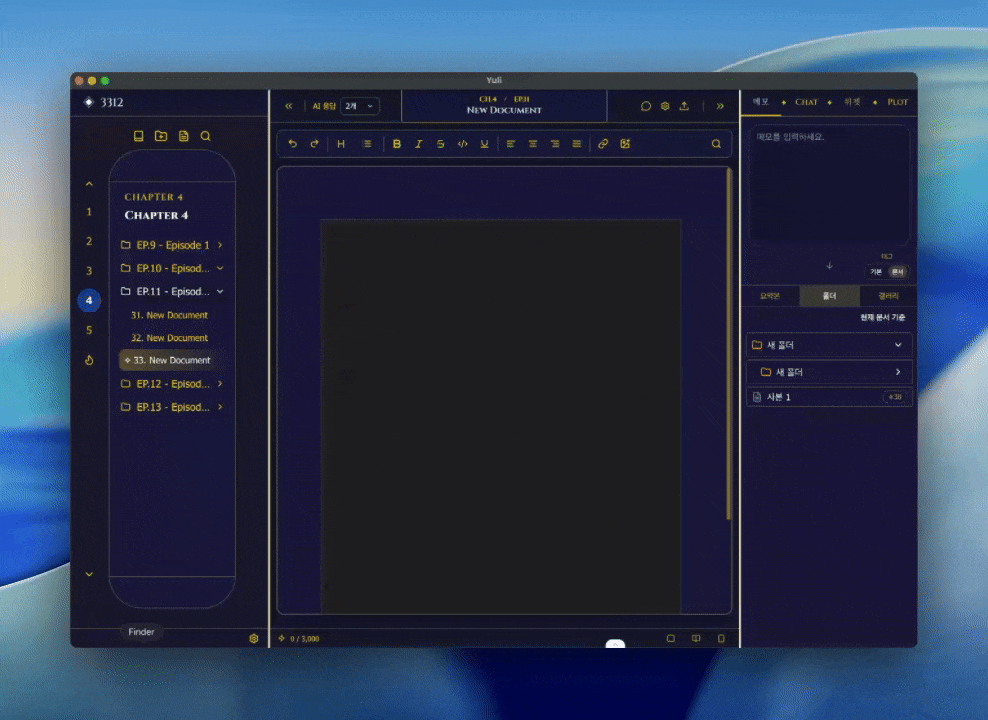This screenshot has width=988, height=720.
Task: Justify the text alignment
Action: pos(577,144)
